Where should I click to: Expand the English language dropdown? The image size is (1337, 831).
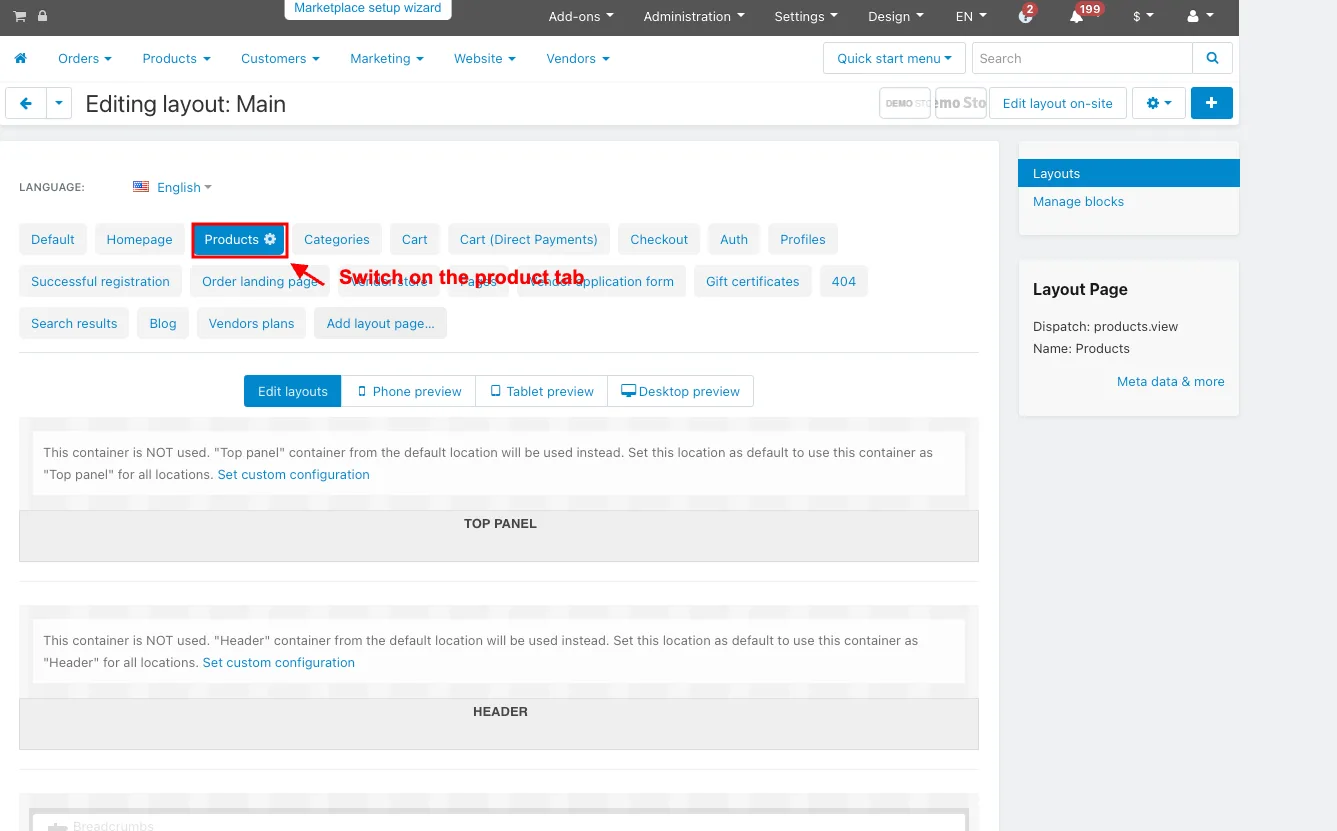pos(172,187)
